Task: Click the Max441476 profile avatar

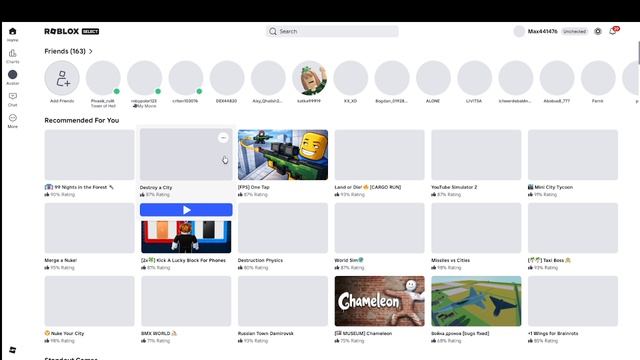Action: [x=519, y=31]
